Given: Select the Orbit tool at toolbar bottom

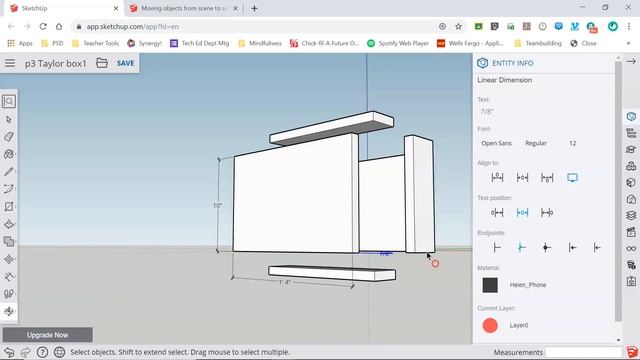Looking at the screenshot, I should [x=9, y=311].
